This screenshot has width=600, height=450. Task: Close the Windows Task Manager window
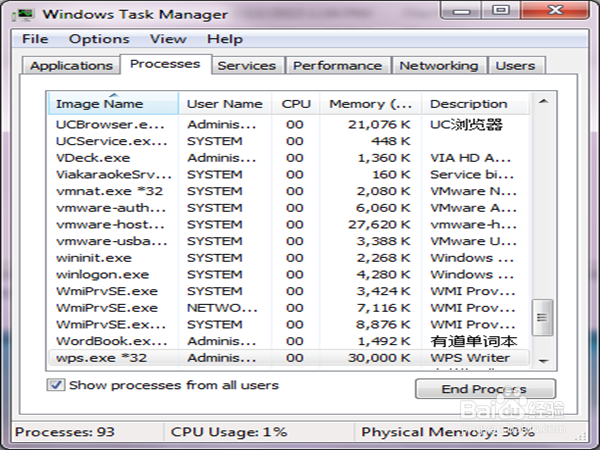(x=555, y=10)
